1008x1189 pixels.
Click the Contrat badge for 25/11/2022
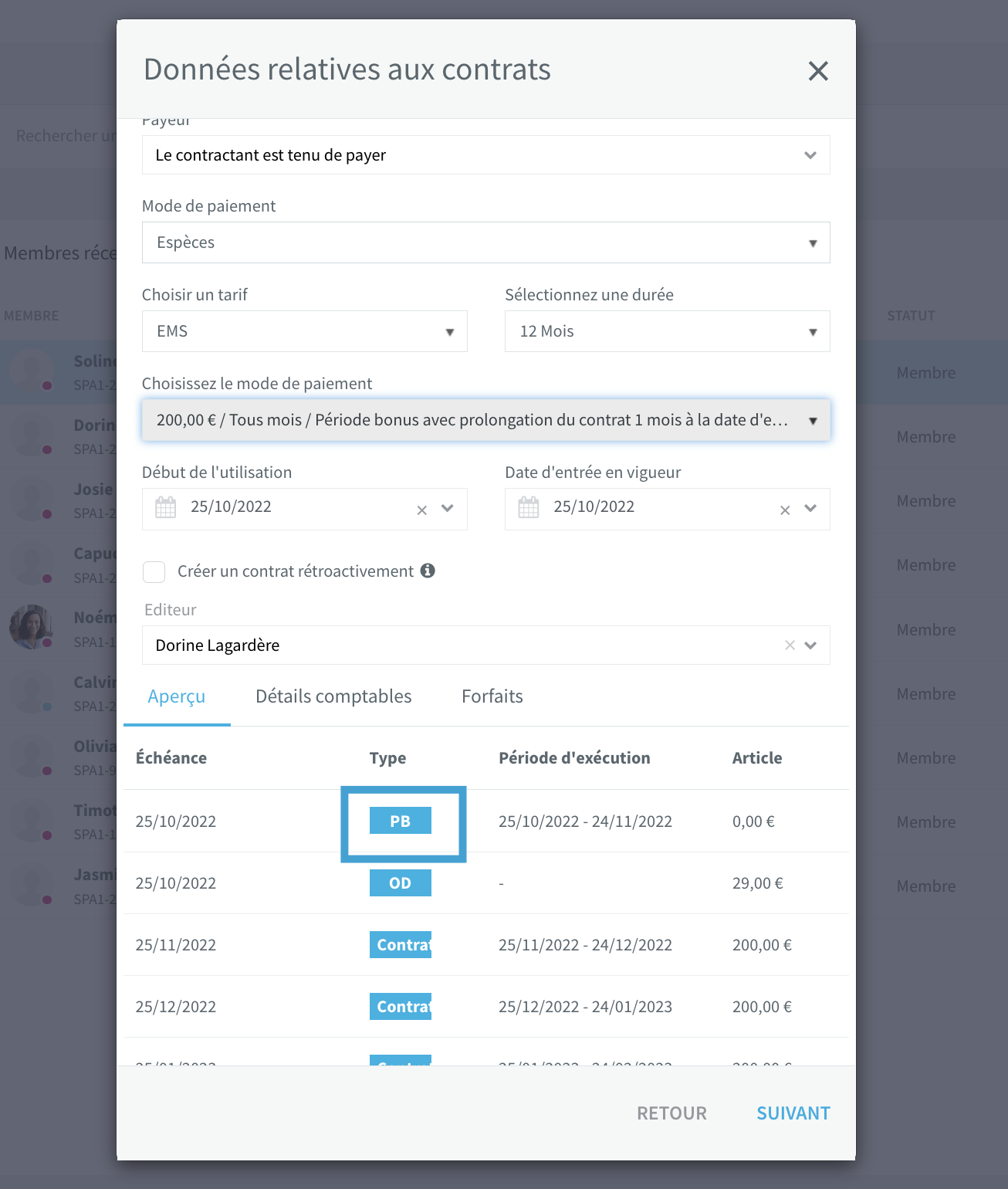point(400,944)
